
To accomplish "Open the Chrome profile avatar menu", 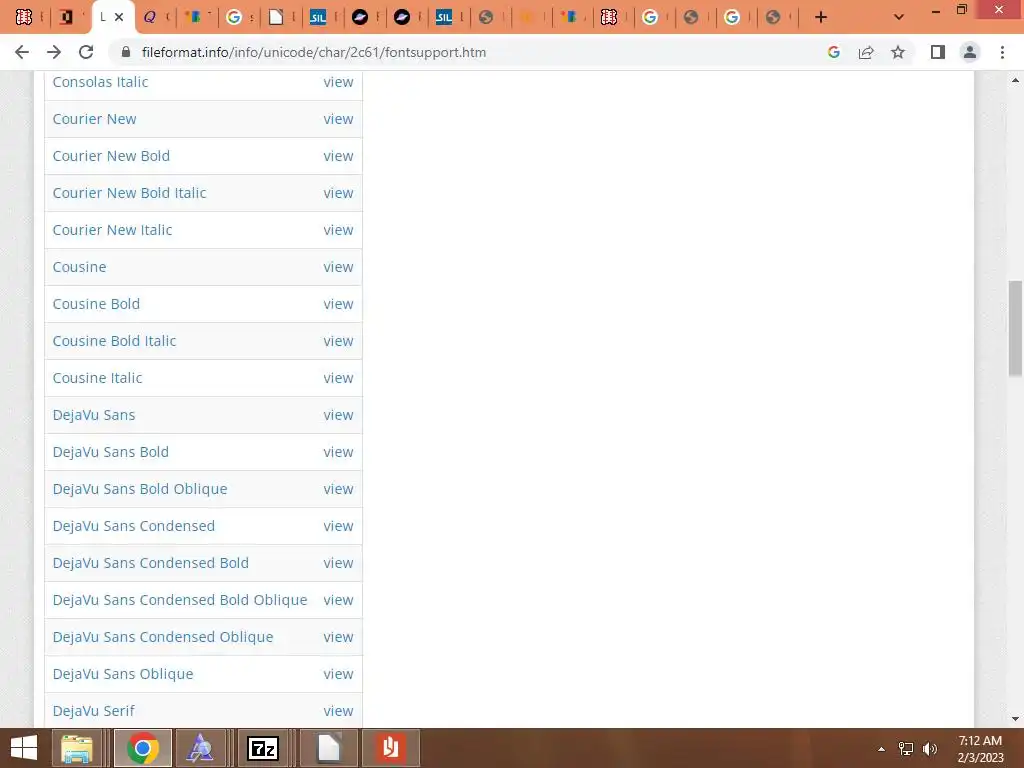I will click(970, 52).
